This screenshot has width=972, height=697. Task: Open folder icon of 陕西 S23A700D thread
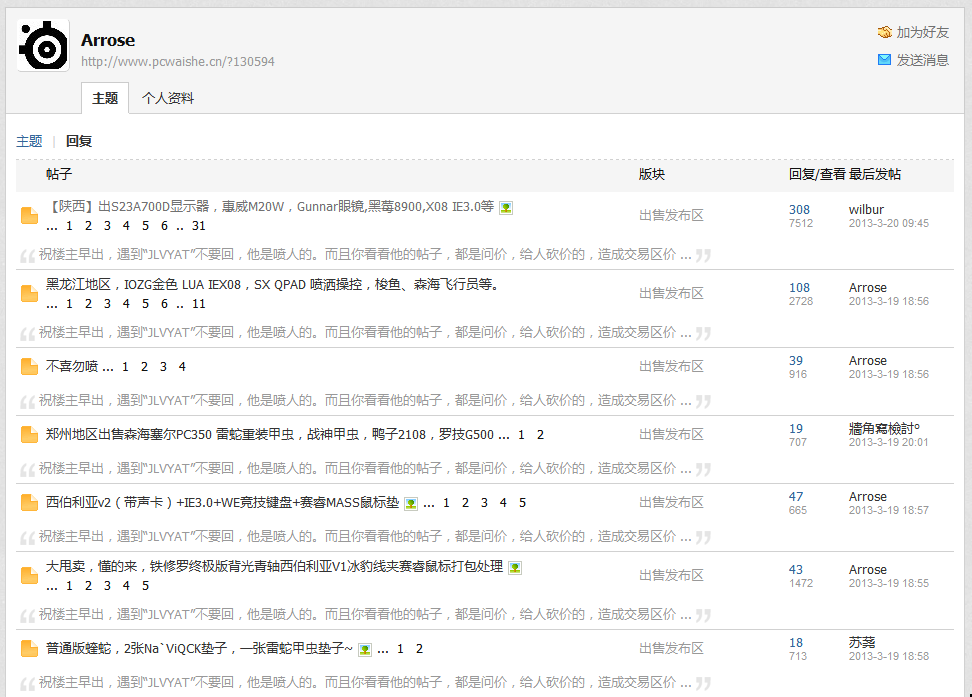tap(29, 216)
